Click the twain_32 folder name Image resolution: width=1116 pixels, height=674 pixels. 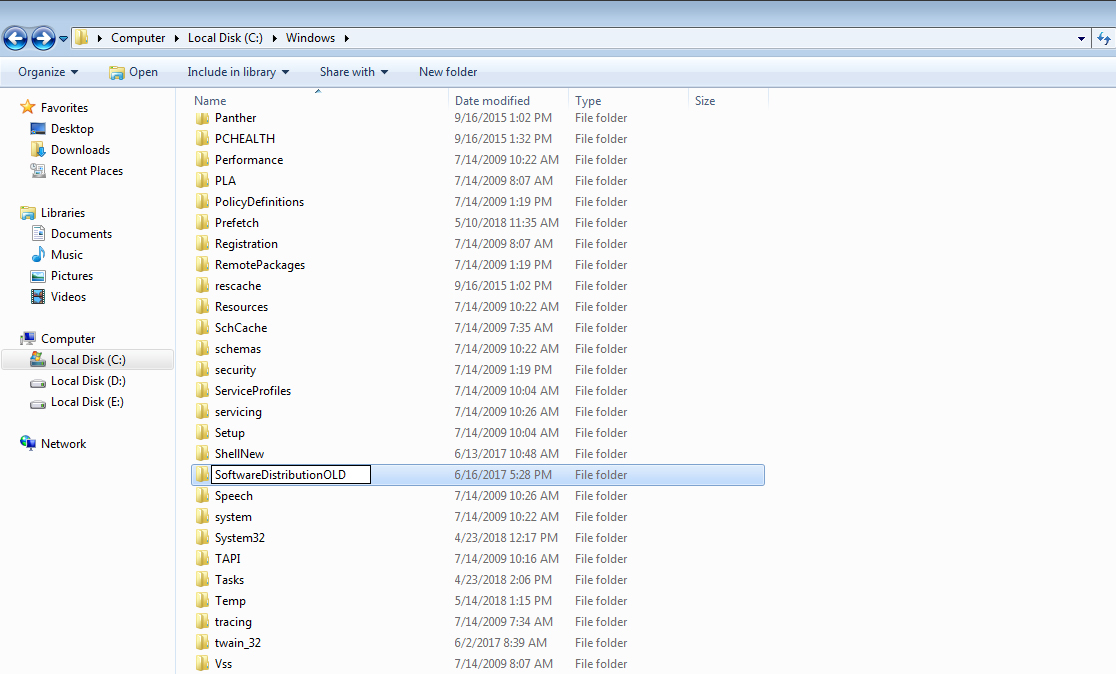238,643
